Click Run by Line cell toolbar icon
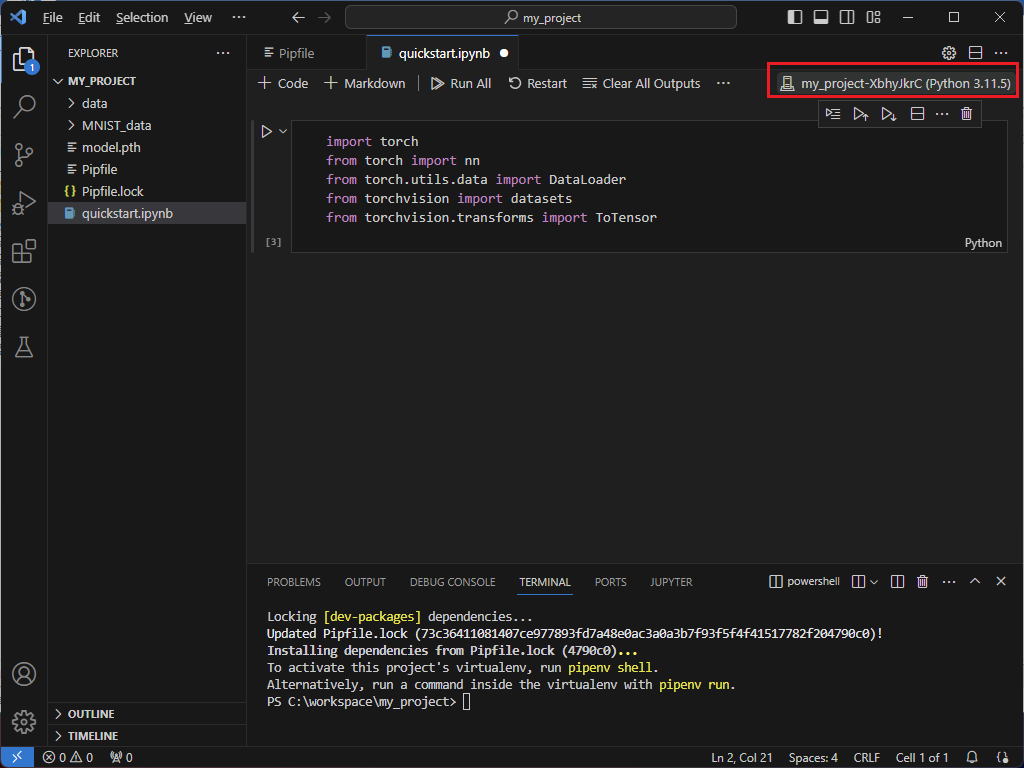 point(833,114)
